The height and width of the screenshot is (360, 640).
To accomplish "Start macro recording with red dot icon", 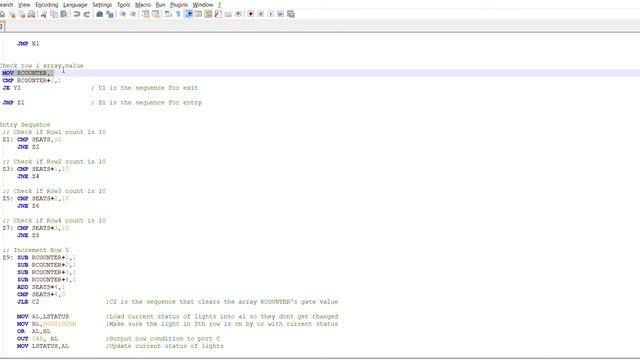I will 251,14.
